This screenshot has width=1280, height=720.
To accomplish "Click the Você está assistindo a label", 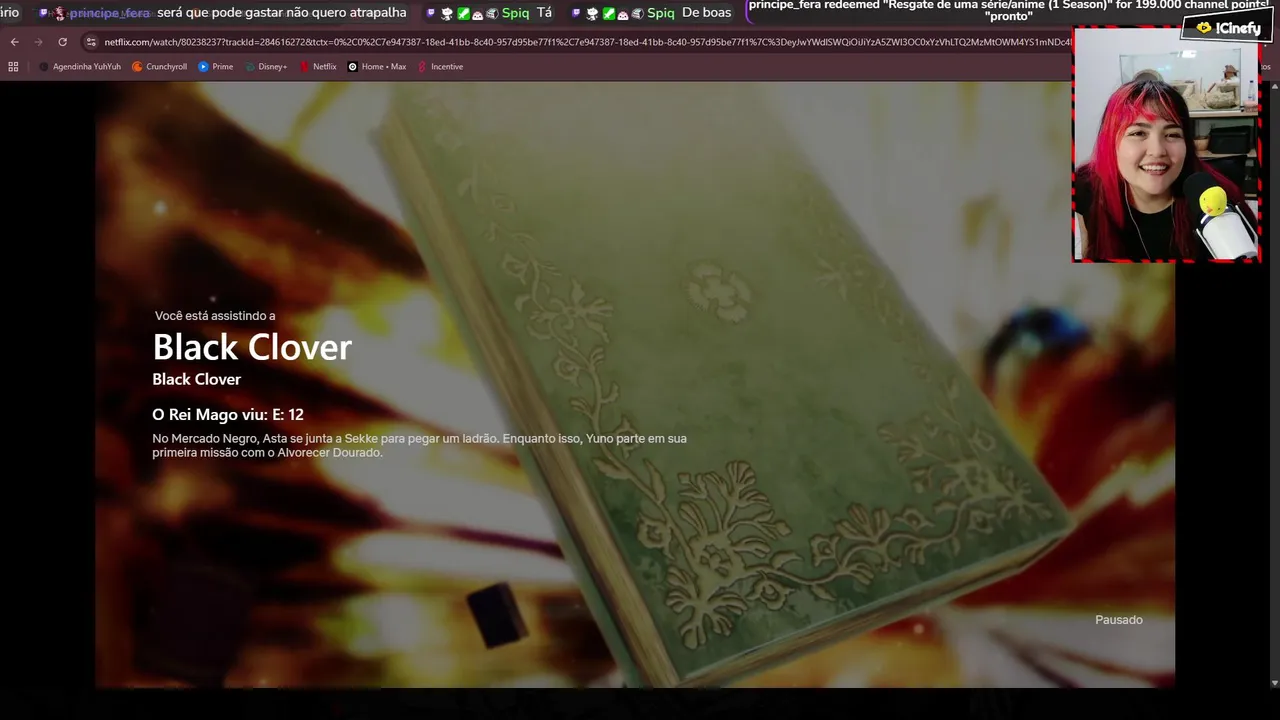I will tap(215, 316).
